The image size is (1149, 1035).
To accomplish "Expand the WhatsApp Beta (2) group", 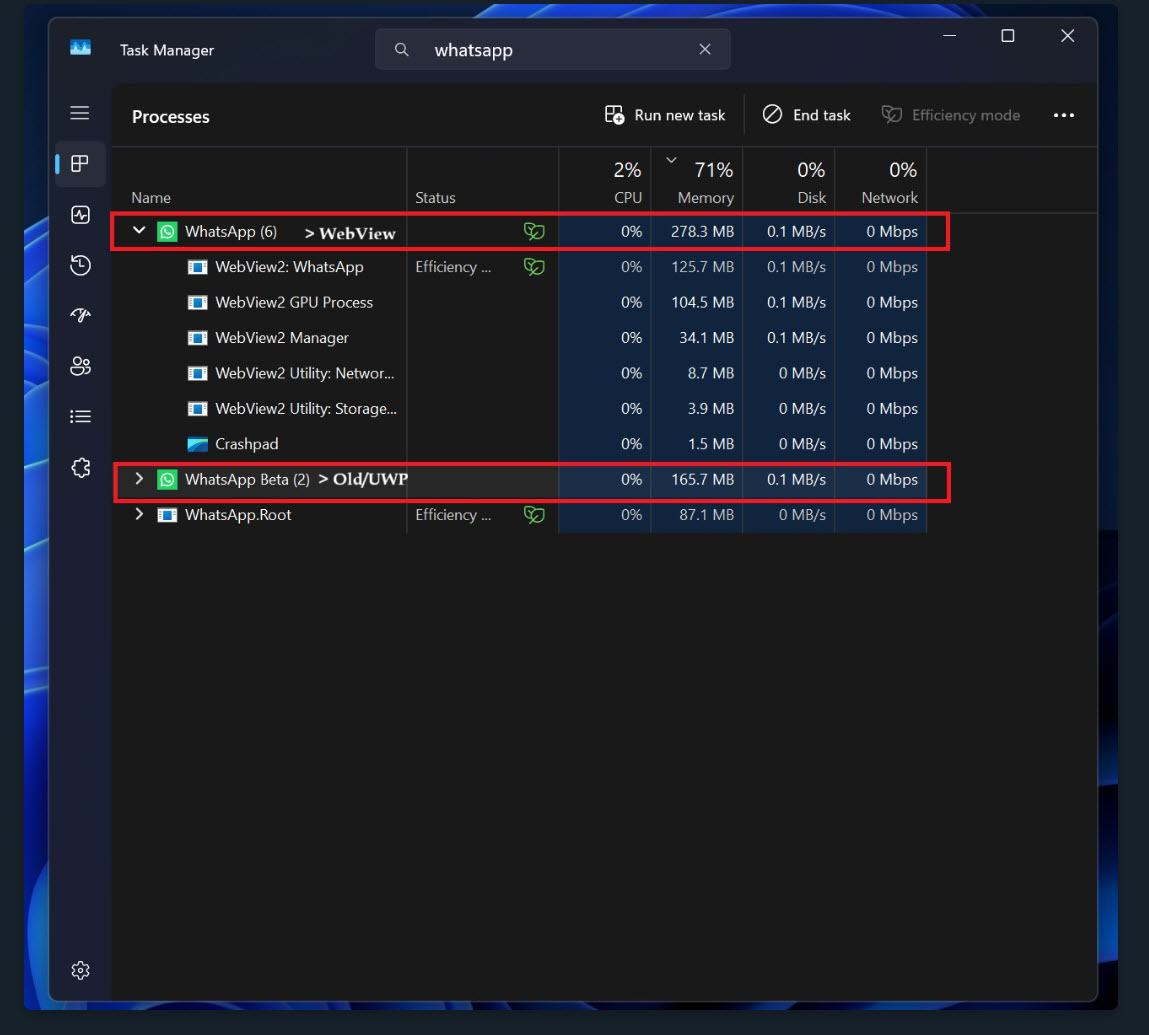I will pyautogui.click(x=139, y=479).
